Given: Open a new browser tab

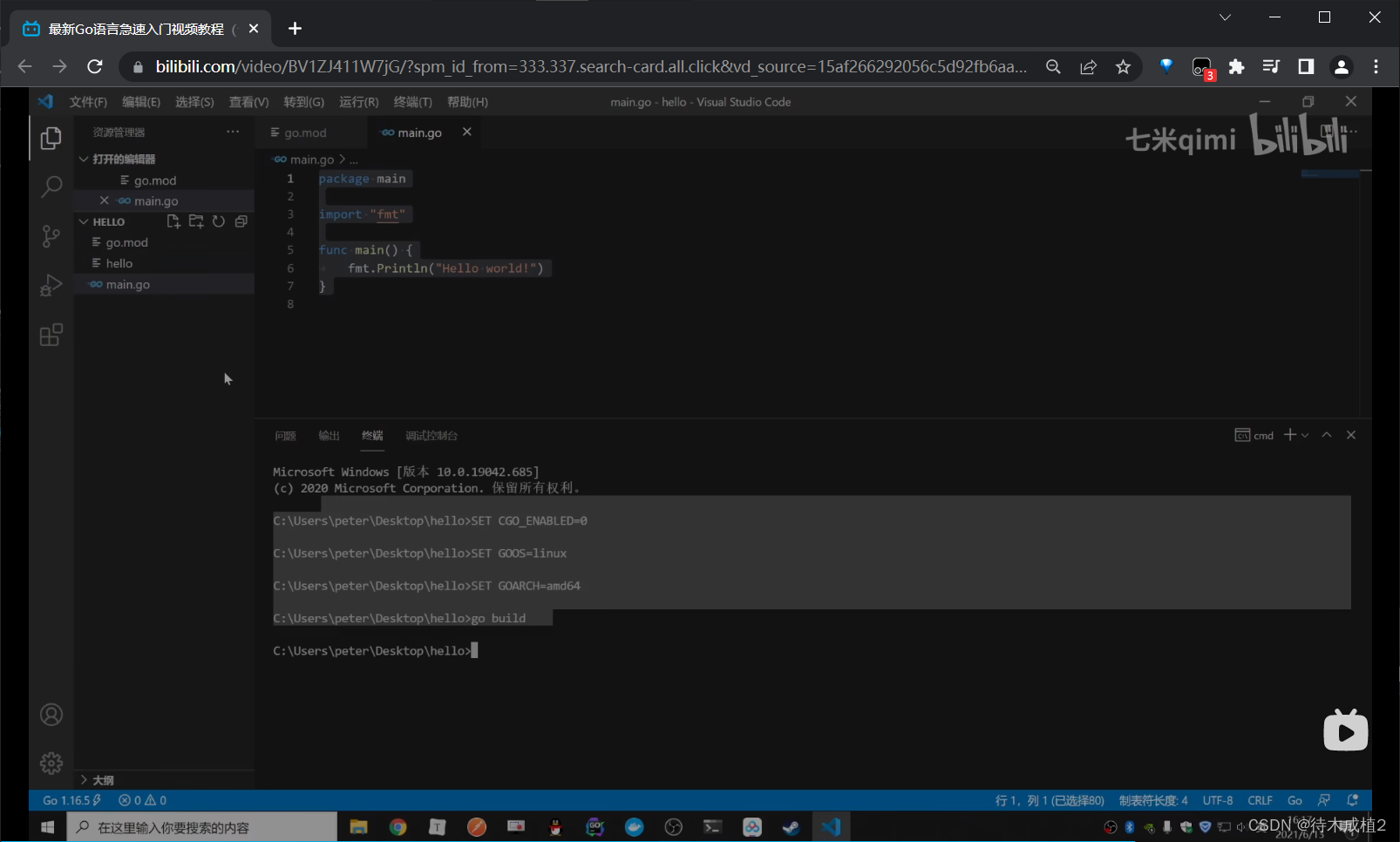Looking at the screenshot, I should point(295,29).
